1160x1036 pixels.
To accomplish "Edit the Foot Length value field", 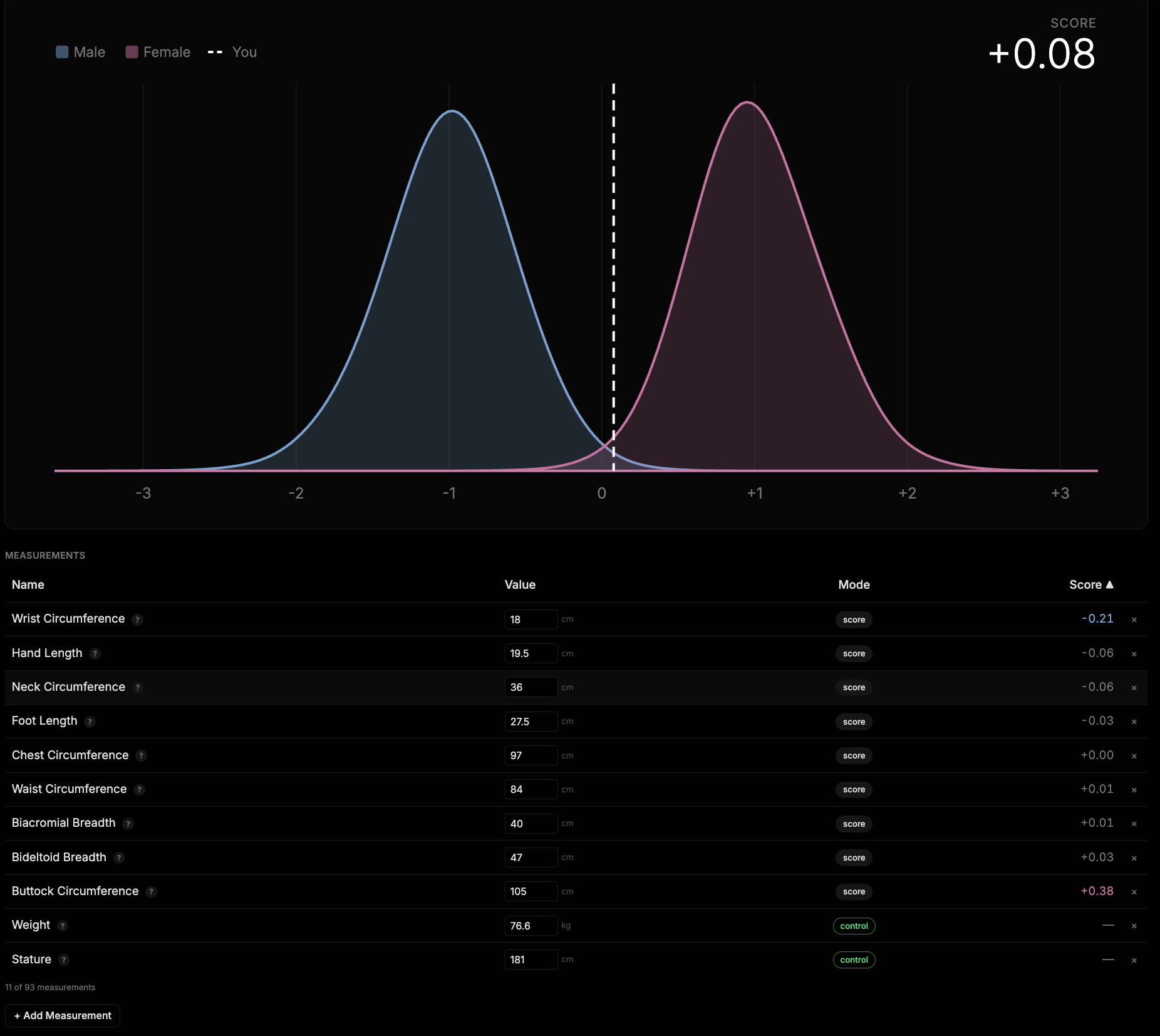I will point(531,722).
